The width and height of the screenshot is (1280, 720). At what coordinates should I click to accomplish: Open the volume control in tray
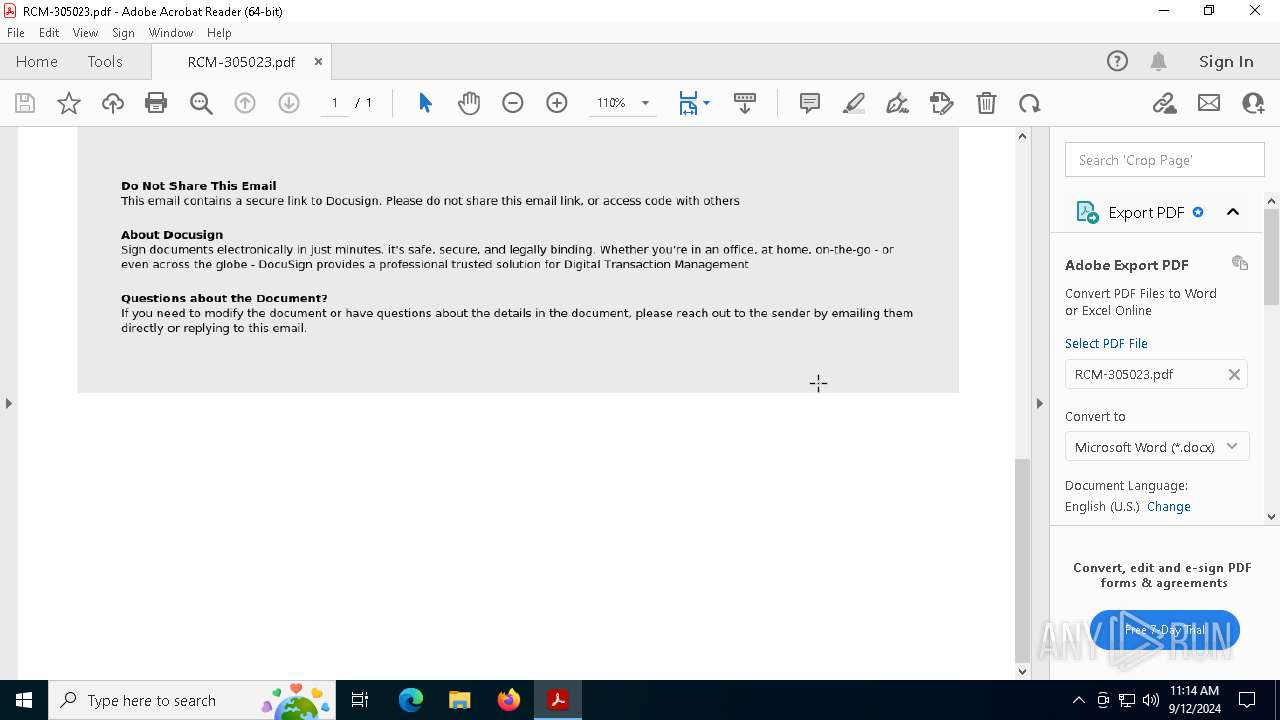point(1151,700)
